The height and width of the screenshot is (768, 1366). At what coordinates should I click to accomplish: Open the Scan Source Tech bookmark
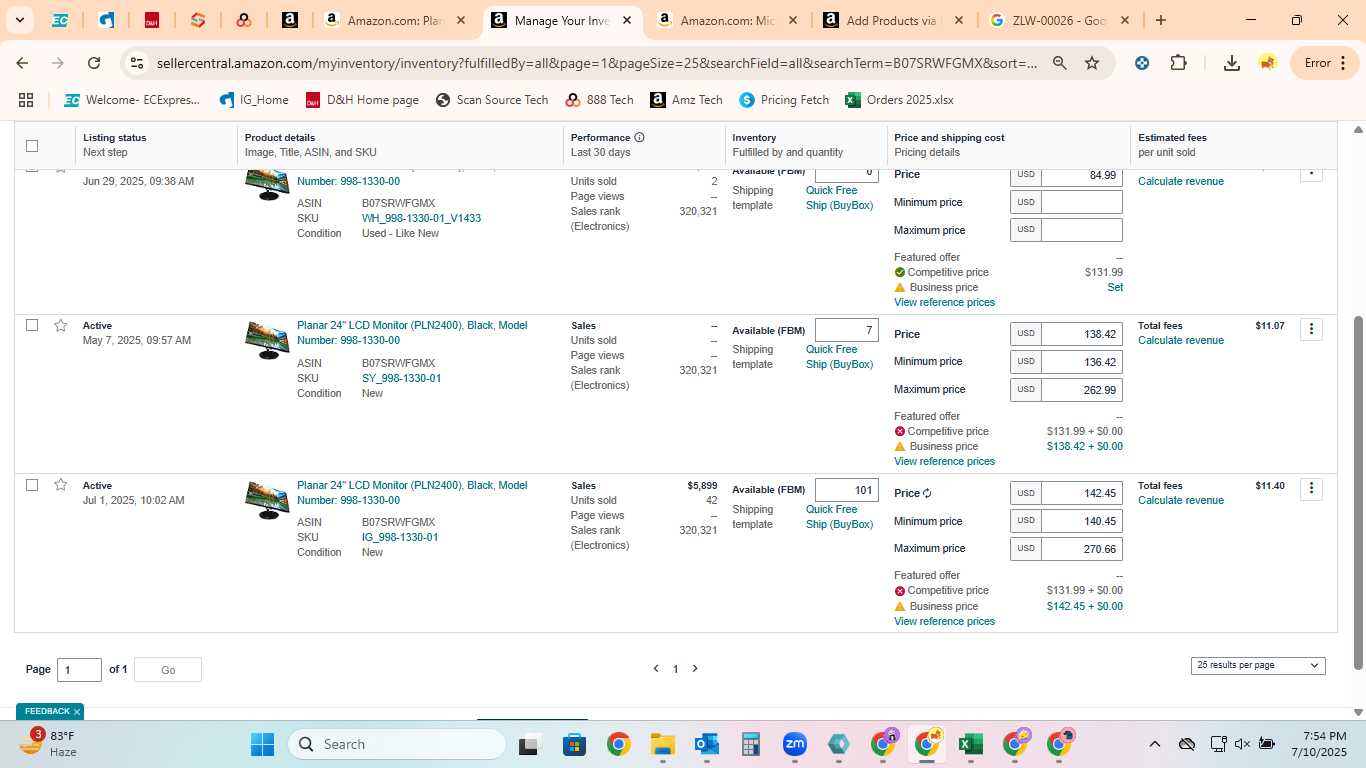click(x=492, y=100)
